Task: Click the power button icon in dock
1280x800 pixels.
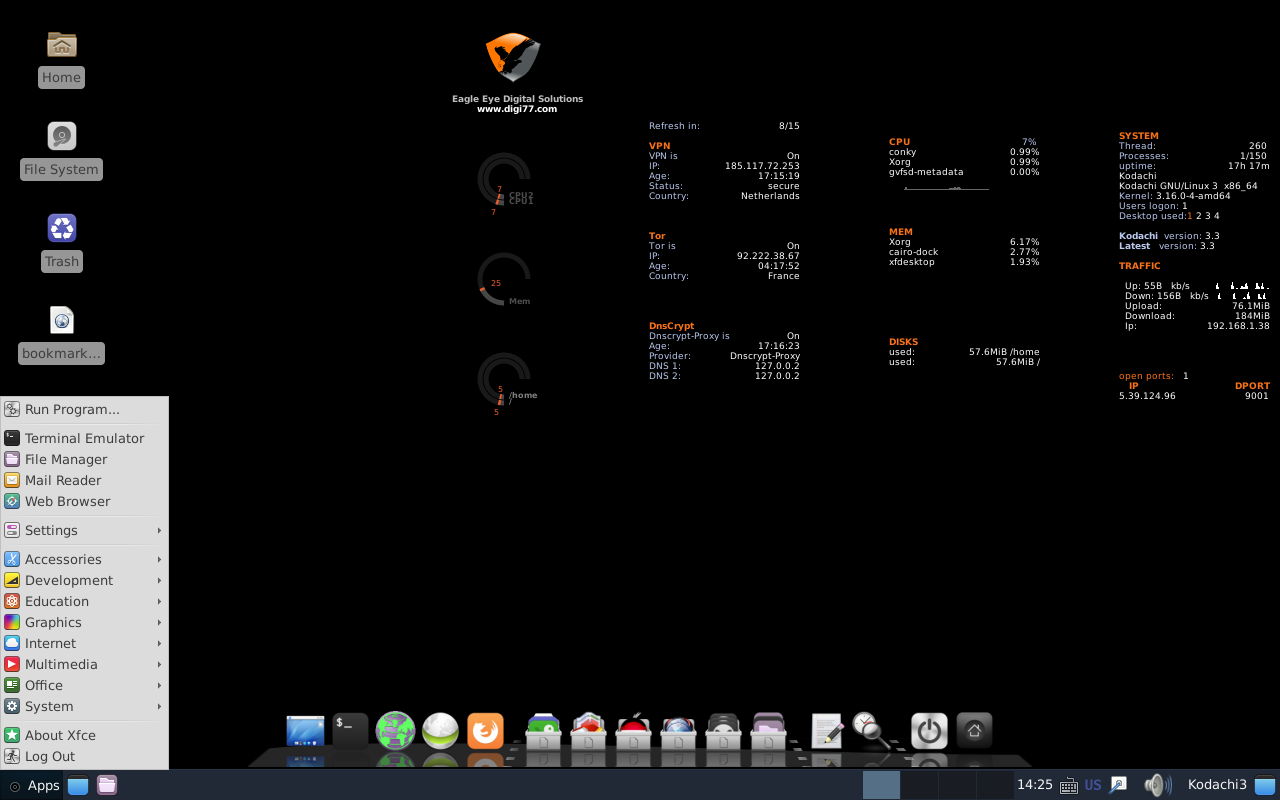Action: point(929,731)
